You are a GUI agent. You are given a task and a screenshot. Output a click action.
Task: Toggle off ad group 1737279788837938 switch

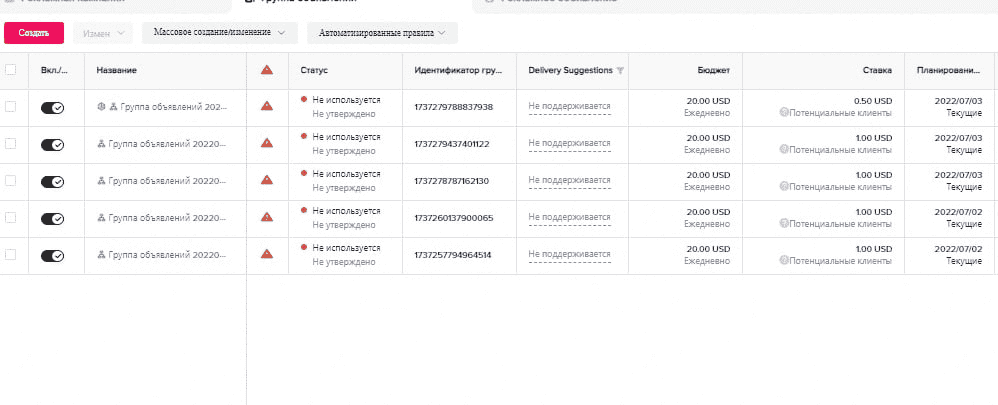click(x=52, y=108)
